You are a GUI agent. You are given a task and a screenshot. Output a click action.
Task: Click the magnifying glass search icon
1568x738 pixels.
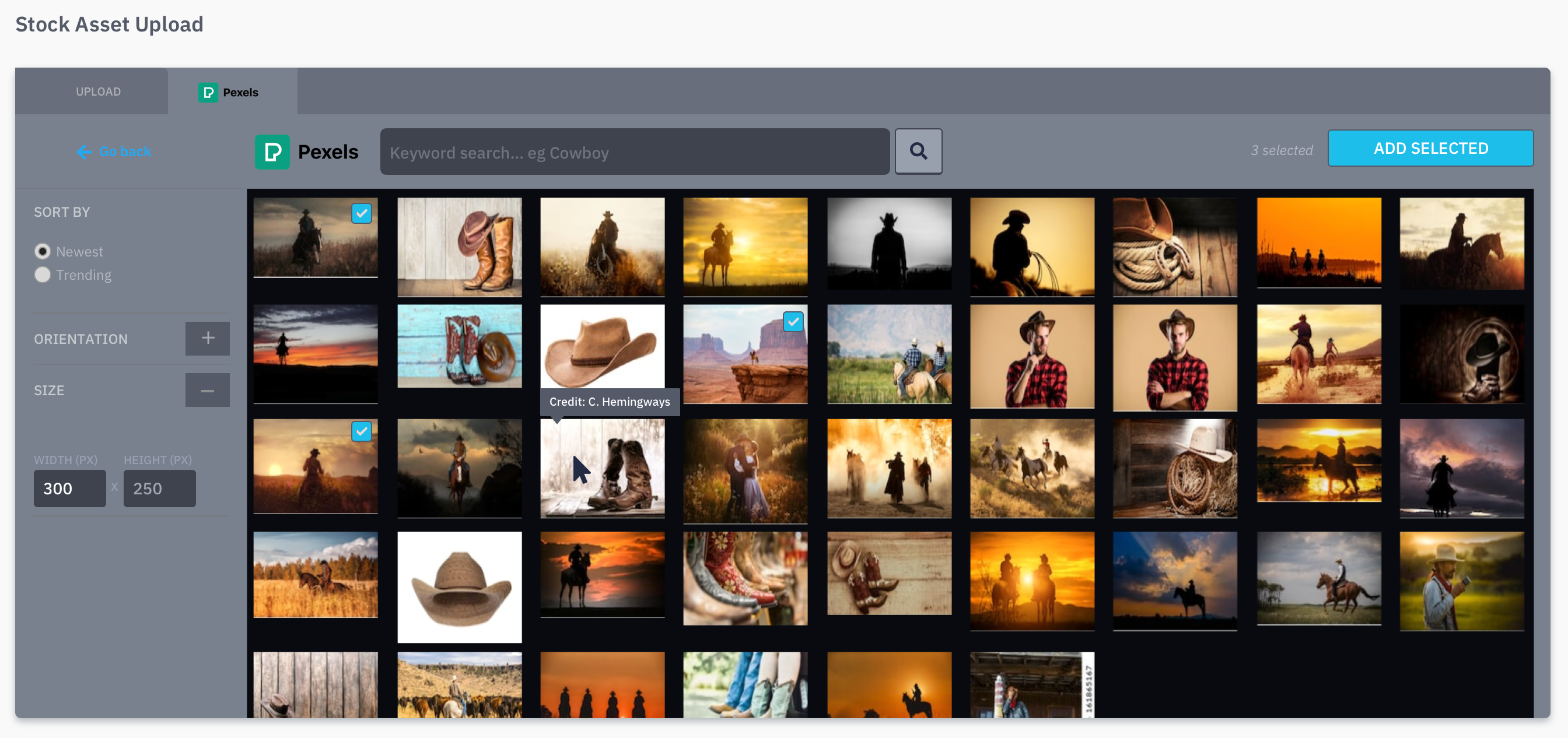[x=918, y=151]
